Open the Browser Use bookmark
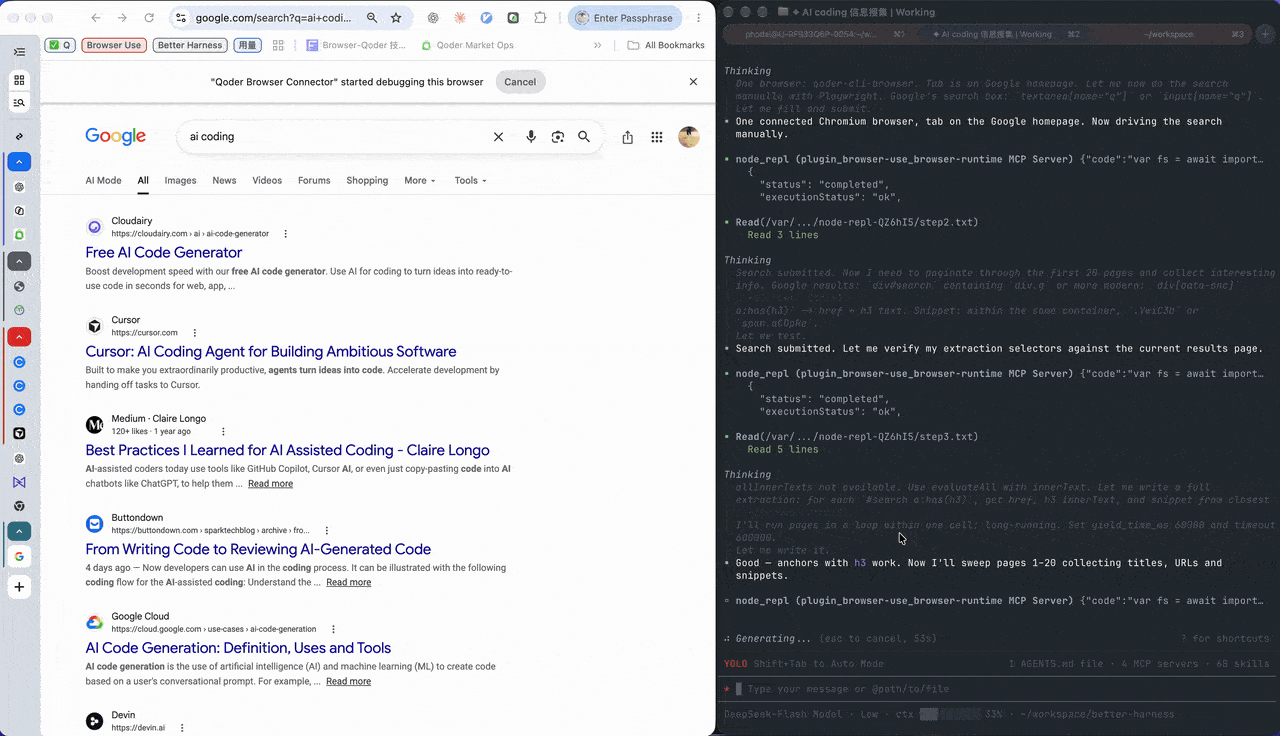The width and height of the screenshot is (1280, 736). [x=114, y=45]
